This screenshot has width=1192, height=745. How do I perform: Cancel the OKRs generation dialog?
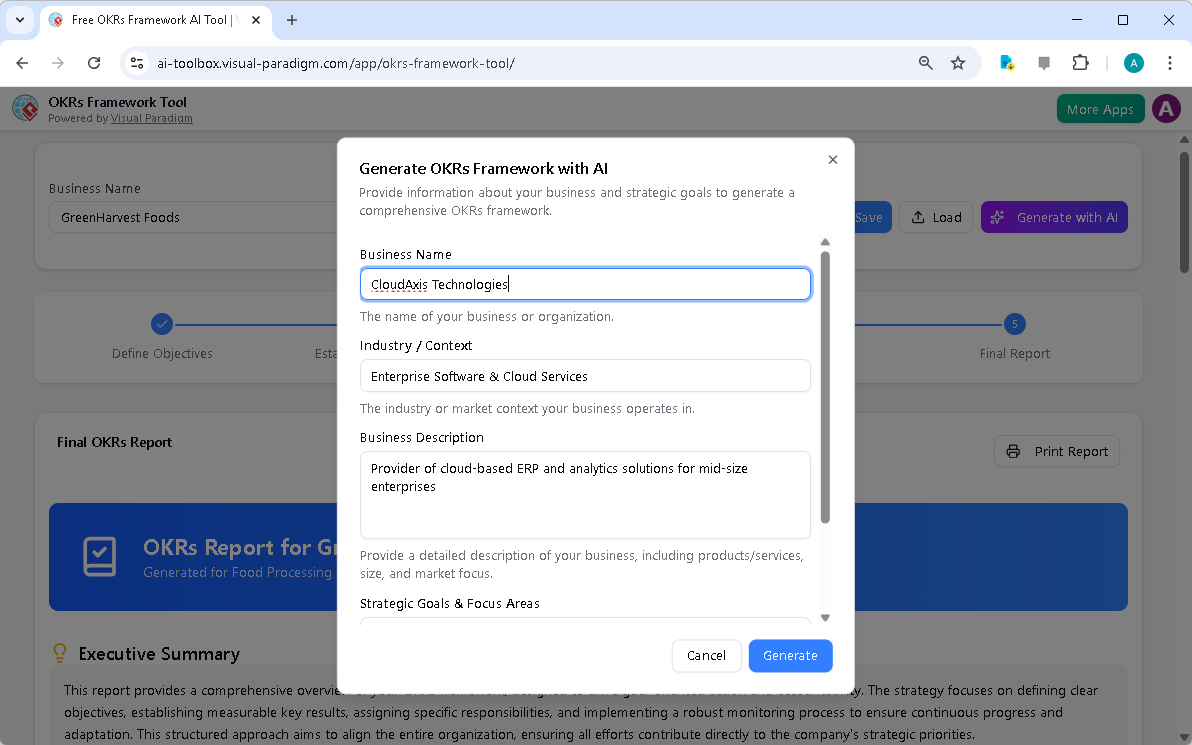coord(707,655)
